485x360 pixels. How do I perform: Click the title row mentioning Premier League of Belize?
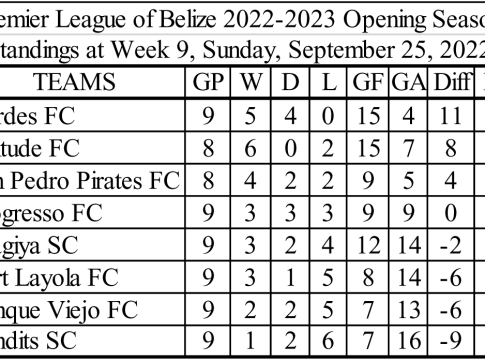[242, 19]
